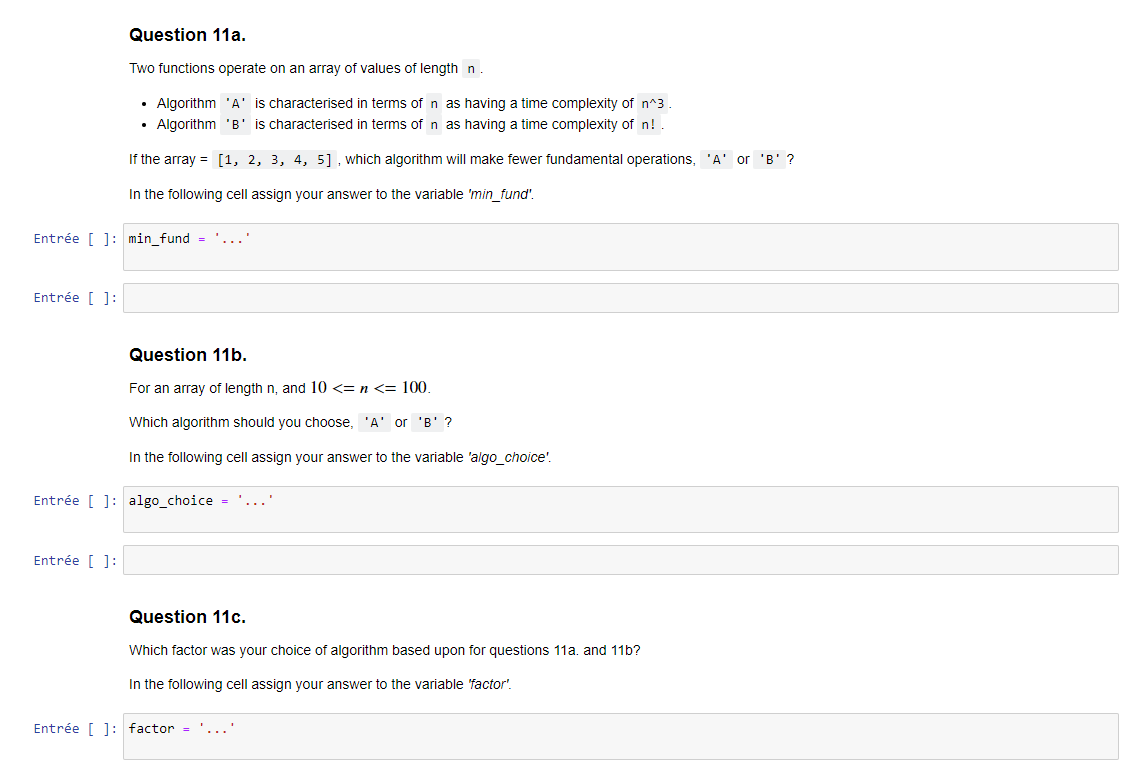Click the Question 11b heading

[x=188, y=354]
